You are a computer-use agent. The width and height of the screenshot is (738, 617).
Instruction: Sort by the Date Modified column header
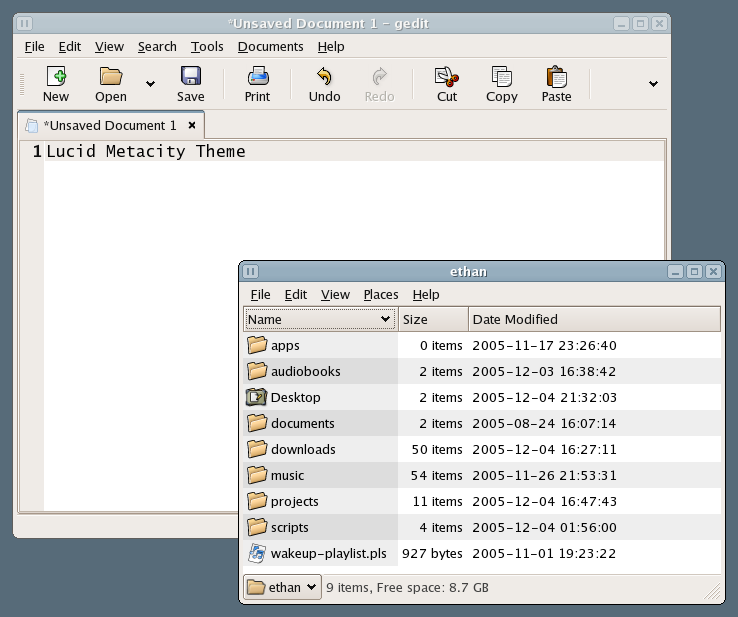tap(594, 320)
